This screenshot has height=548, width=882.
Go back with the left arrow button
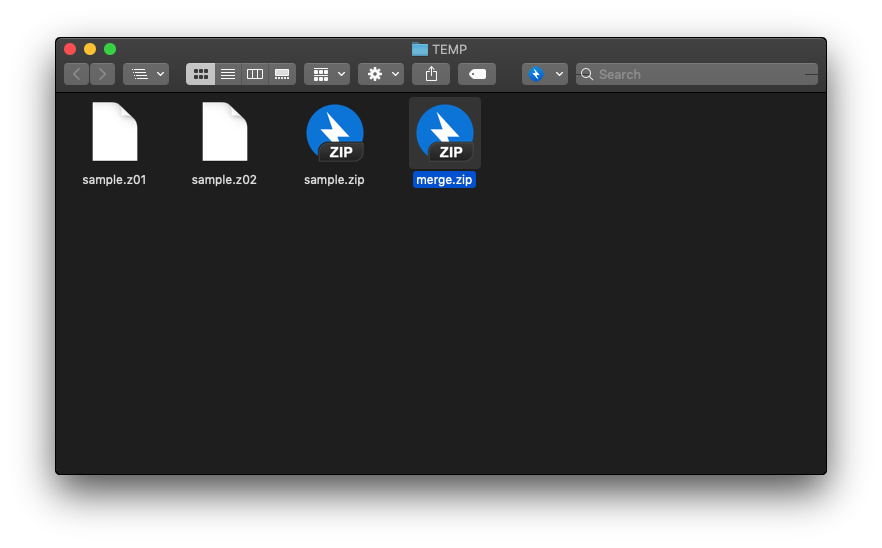(x=77, y=74)
